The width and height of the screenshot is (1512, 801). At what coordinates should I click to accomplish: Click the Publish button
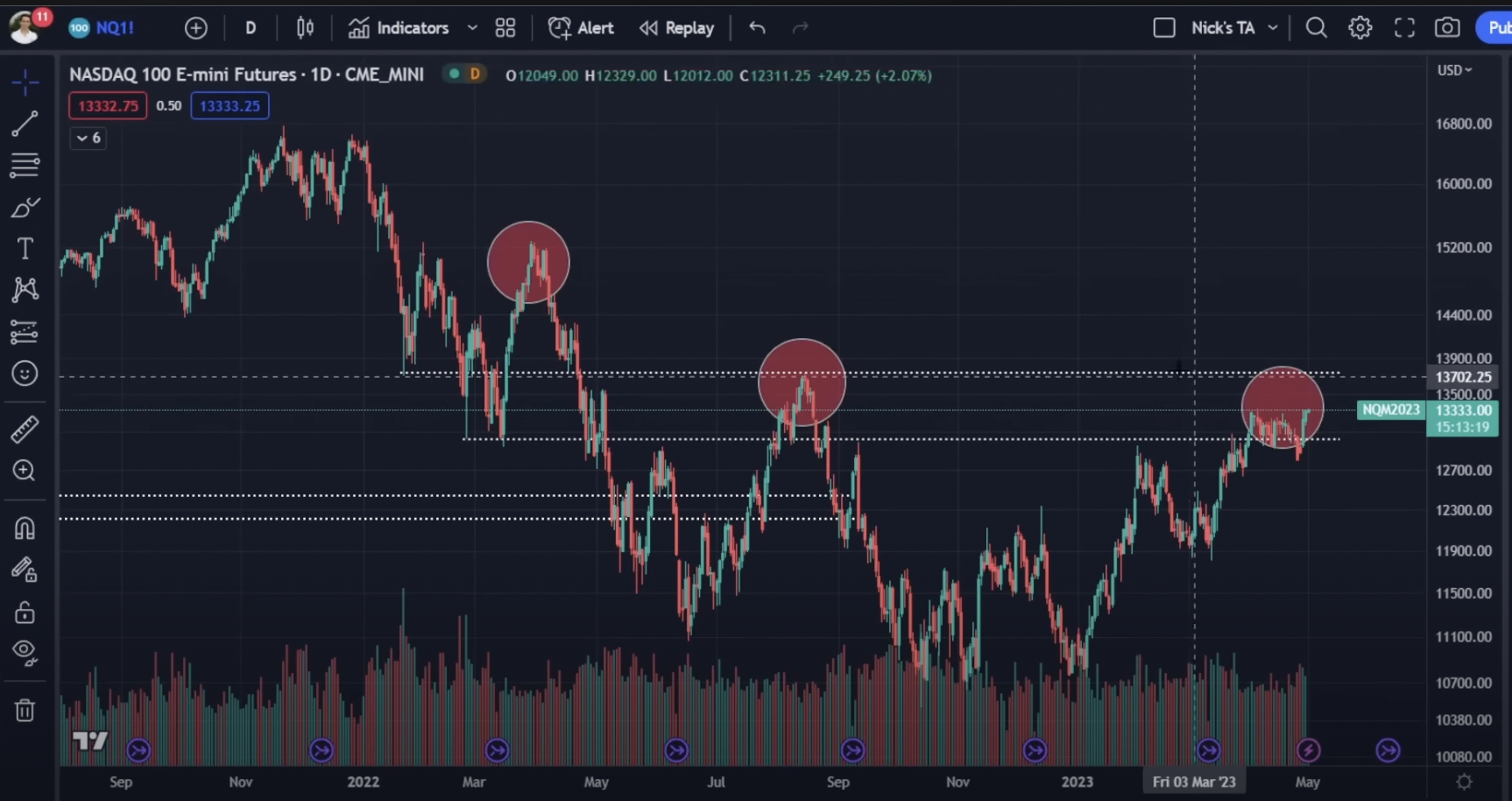1495,28
